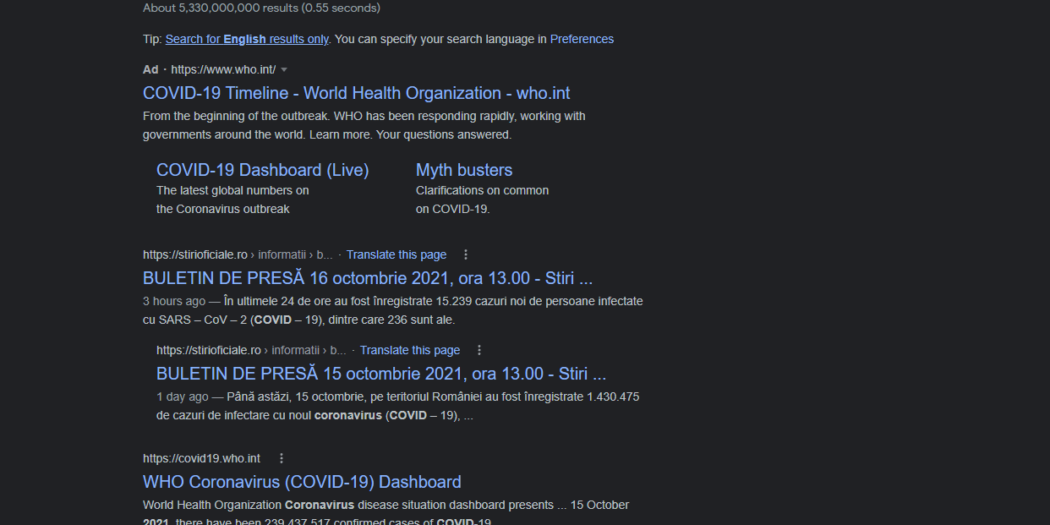Image resolution: width=1050 pixels, height=525 pixels.
Task: Open the 'COVID-19 Dashboard (Live)' sitelink
Action: point(262,170)
